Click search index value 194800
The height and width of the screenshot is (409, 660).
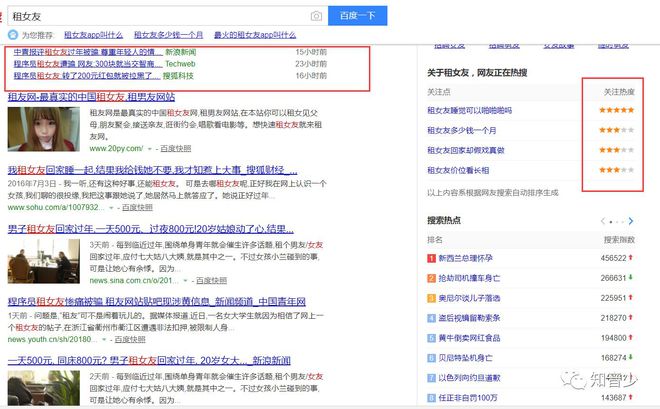(x=613, y=338)
